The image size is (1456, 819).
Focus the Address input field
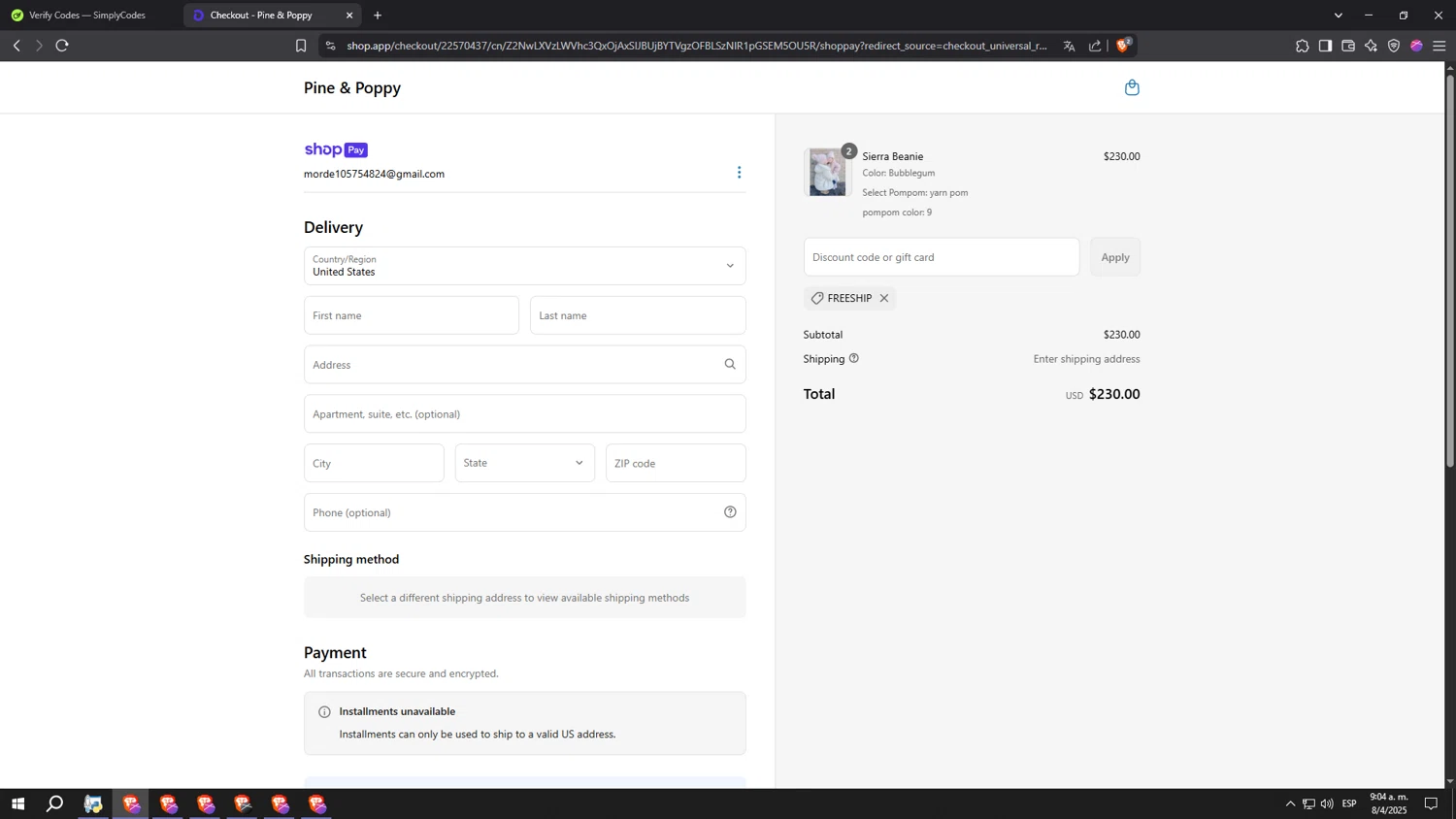(525, 365)
